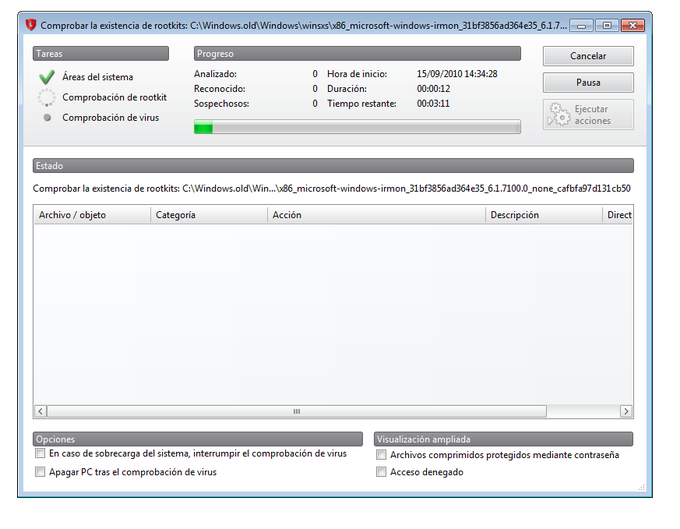The height and width of the screenshot is (529, 680).
Task: Select the Áreas del sistema task
Action: coord(98,77)
